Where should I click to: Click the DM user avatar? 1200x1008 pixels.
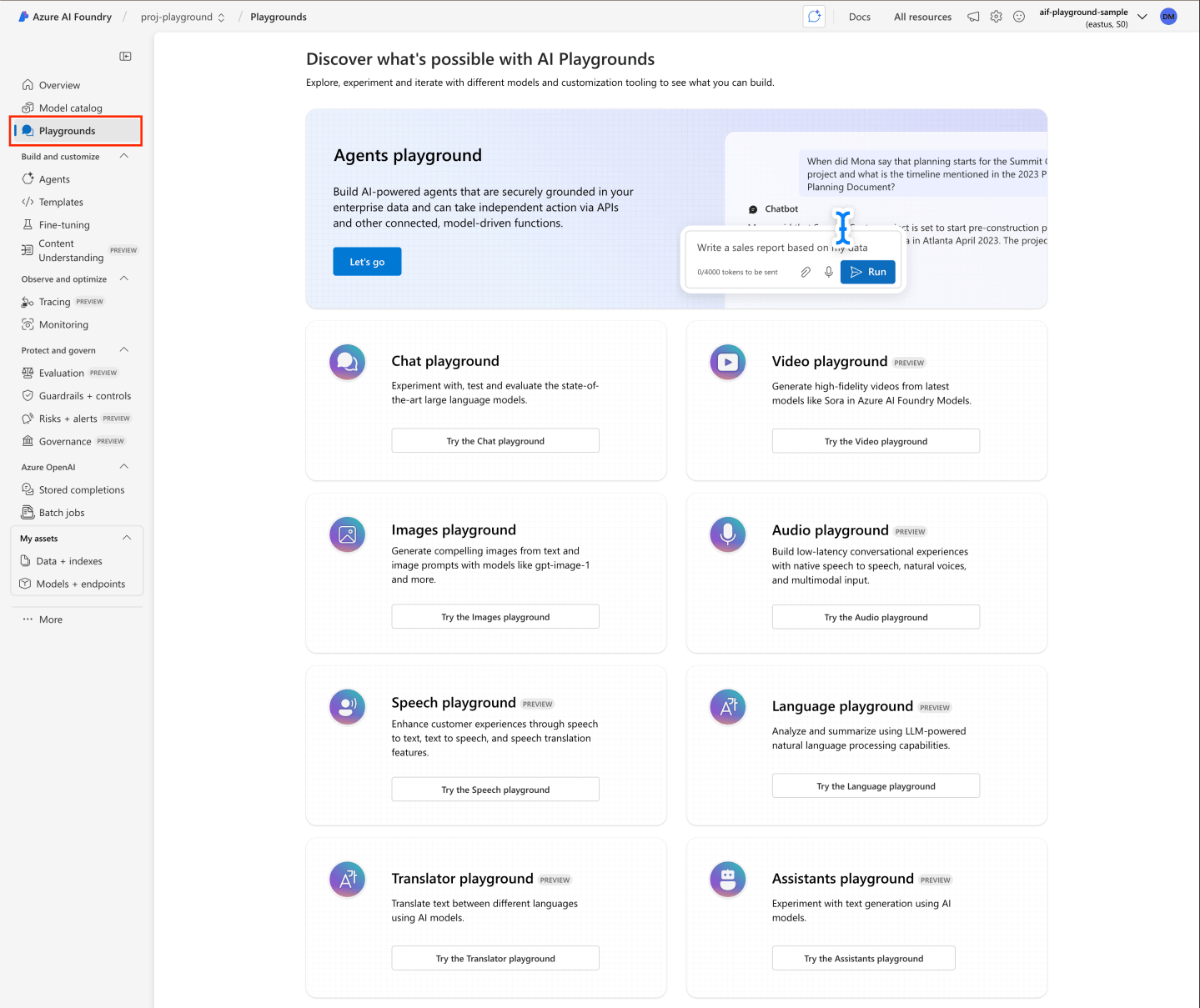(x=1168, y=17)
